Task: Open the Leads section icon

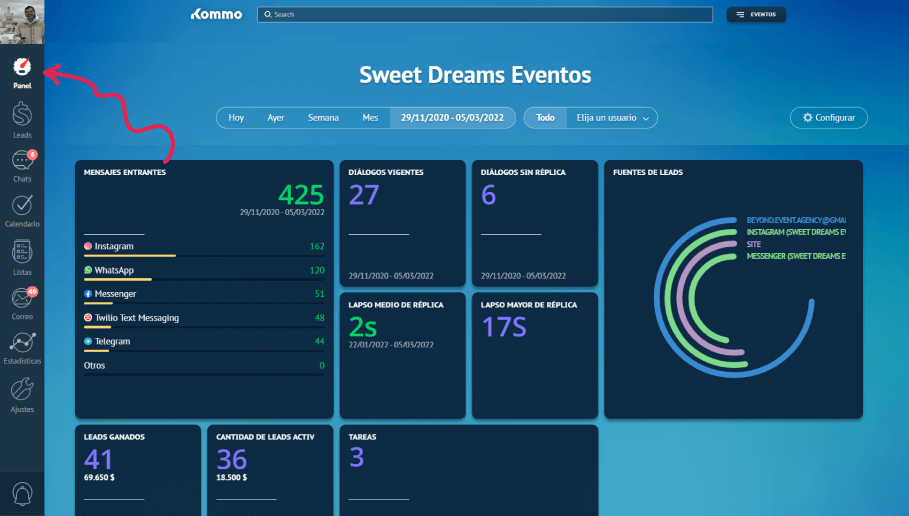Action: (22, 116)
